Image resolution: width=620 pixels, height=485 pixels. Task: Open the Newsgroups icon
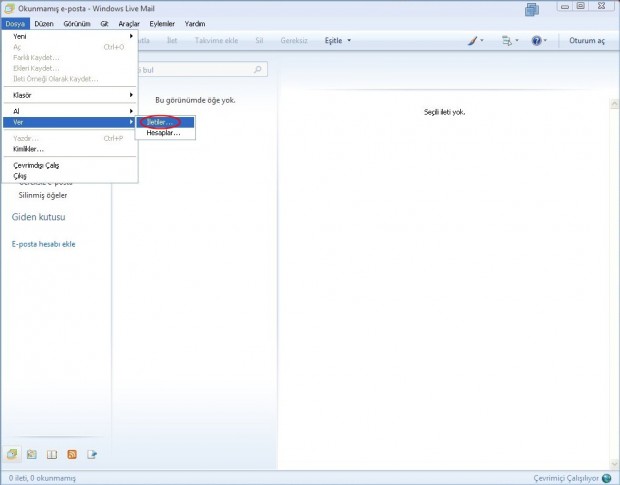(x=92, y=455)
